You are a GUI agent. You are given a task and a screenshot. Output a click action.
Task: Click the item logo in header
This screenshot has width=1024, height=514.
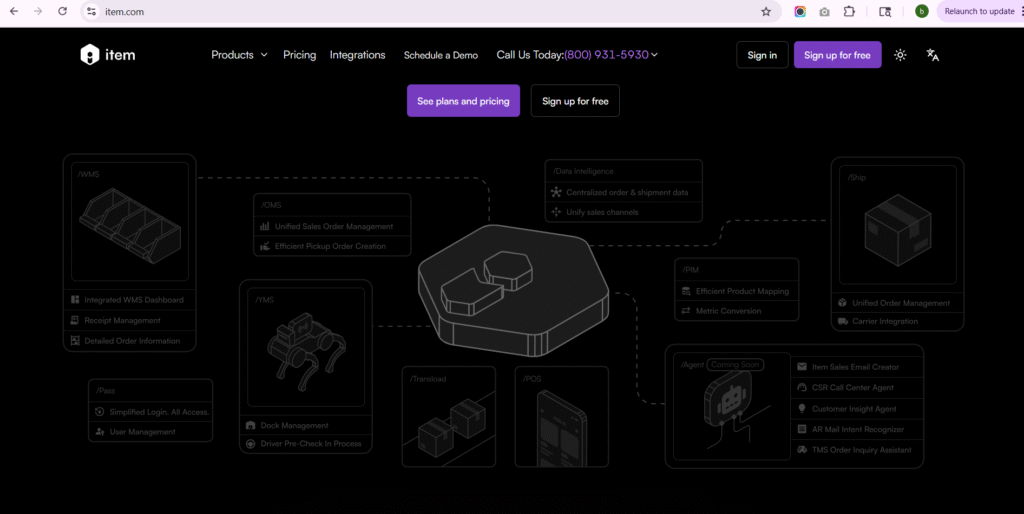(x=108, y=55)
